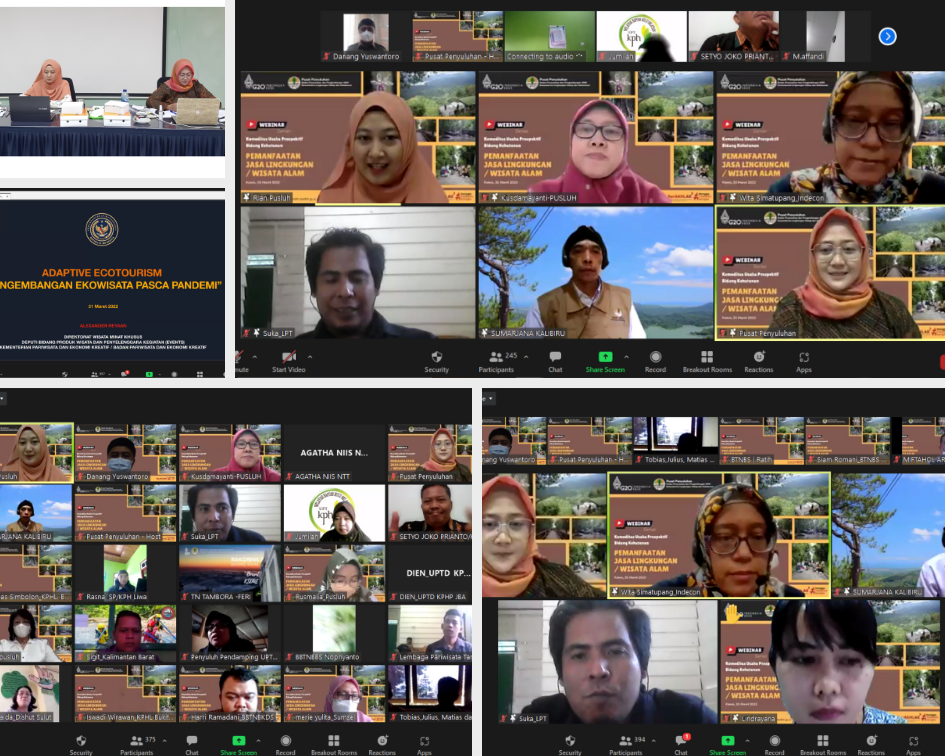Open Breakout Rooms in the 375-participant window
The height and width of the screenshot is (756, 945).
[x=334, y=745]
